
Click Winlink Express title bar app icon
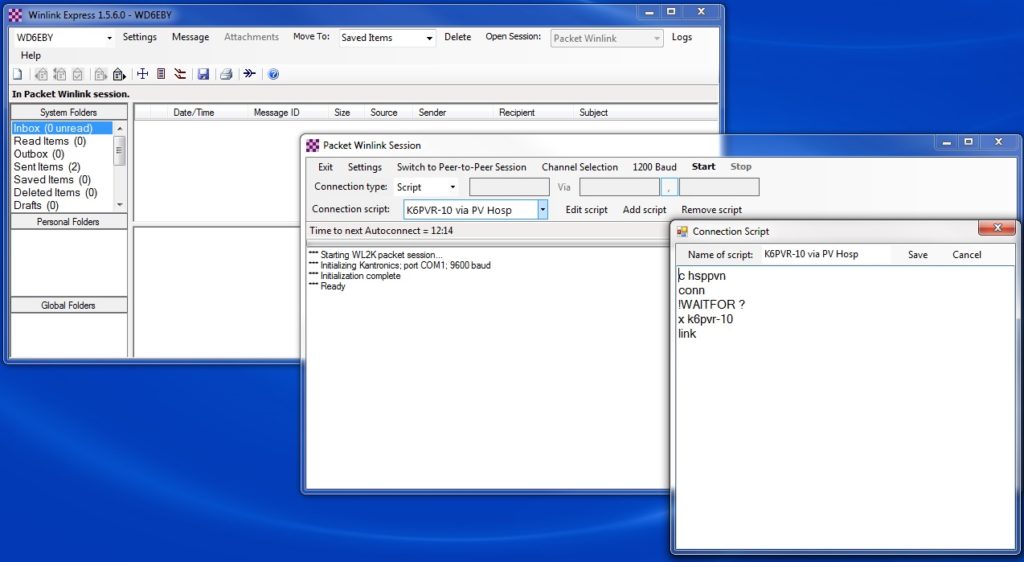click(16, 14)
